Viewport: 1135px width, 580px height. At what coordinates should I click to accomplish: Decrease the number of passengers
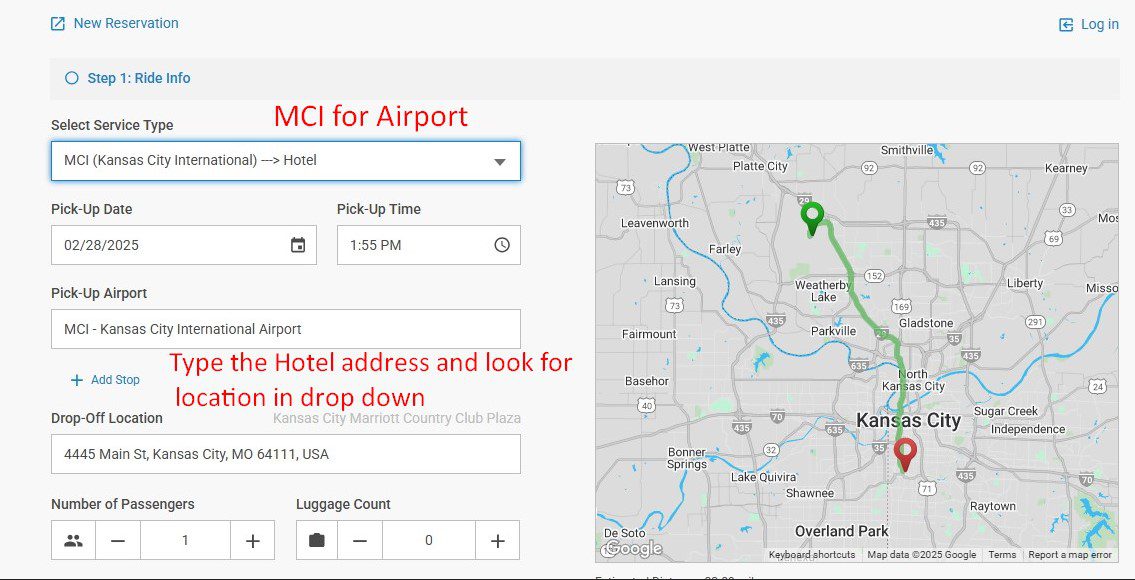pos(118,540)
